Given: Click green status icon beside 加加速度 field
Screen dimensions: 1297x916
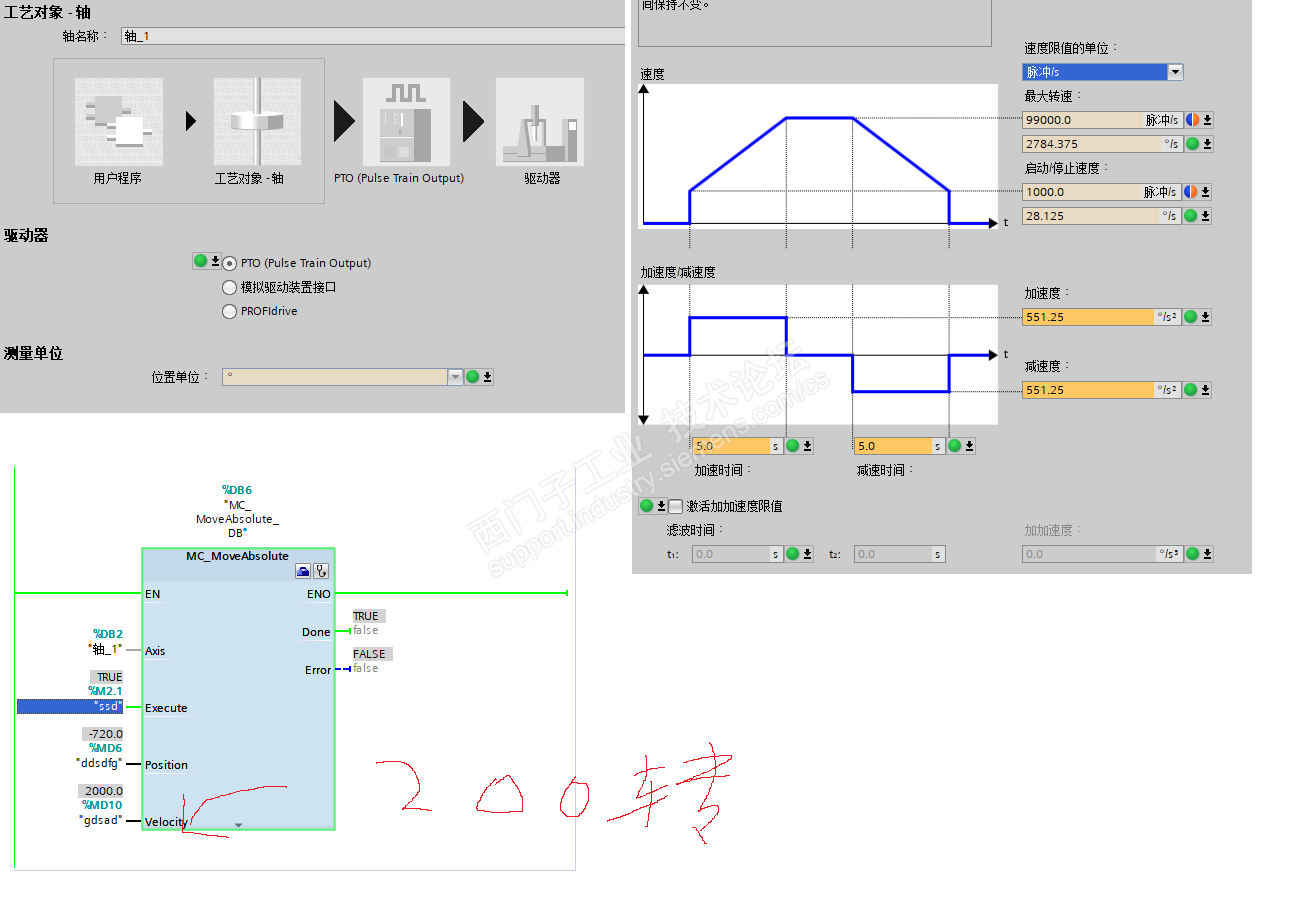Looking at the screenshot, I should click(x=1191, y=554).
